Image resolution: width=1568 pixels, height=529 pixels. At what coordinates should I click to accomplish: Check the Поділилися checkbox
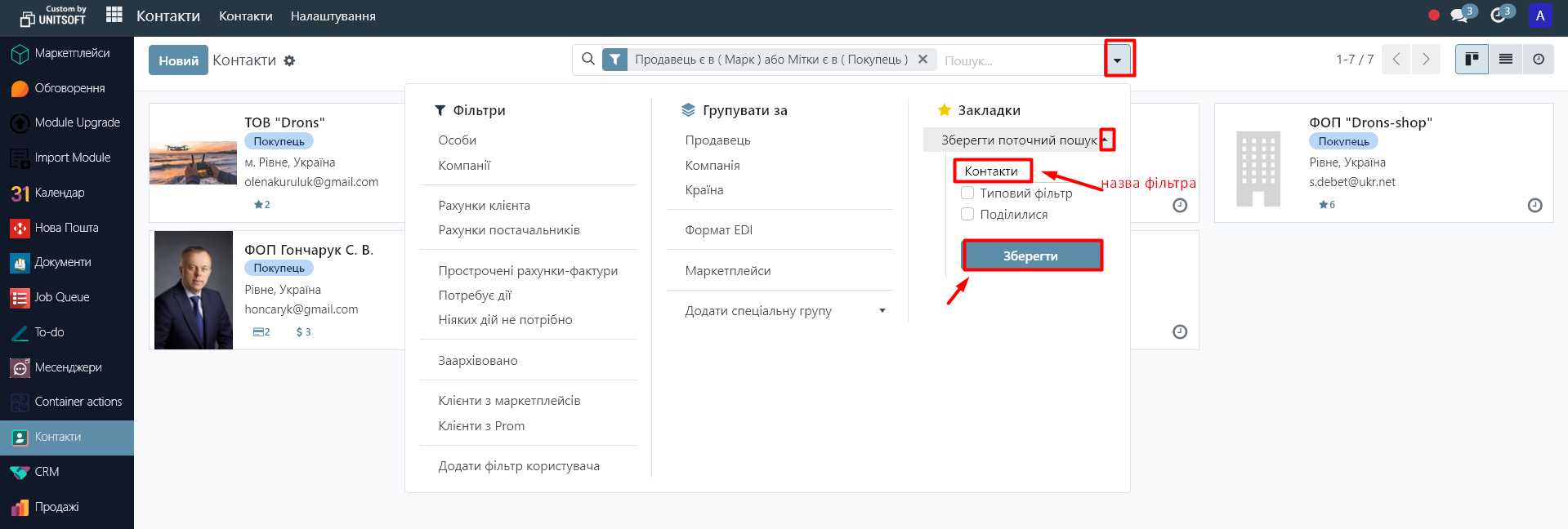tap(967, 215)
